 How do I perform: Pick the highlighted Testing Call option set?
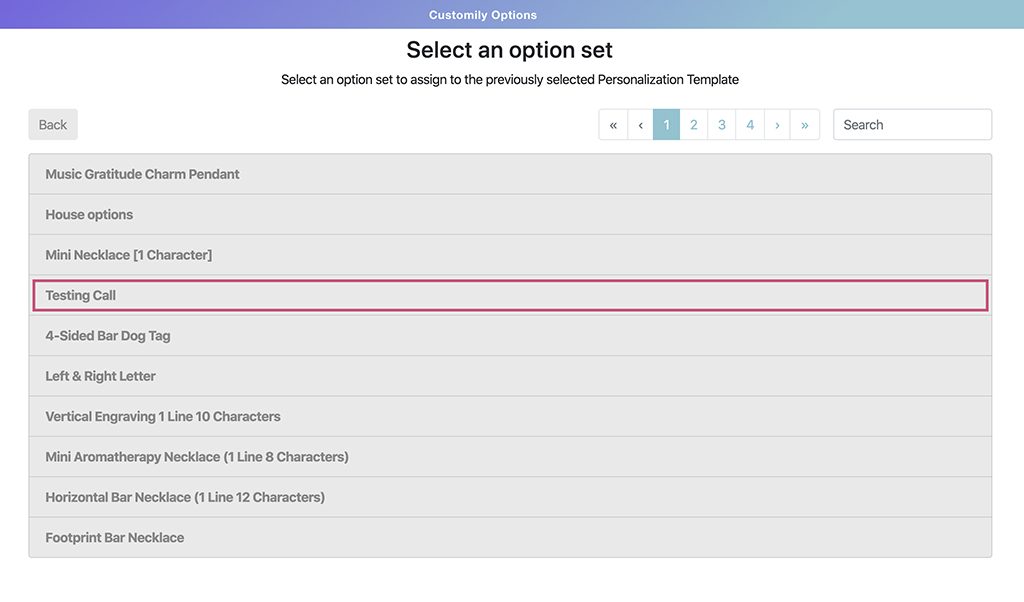pyautogui.click(x=510, y=296)
